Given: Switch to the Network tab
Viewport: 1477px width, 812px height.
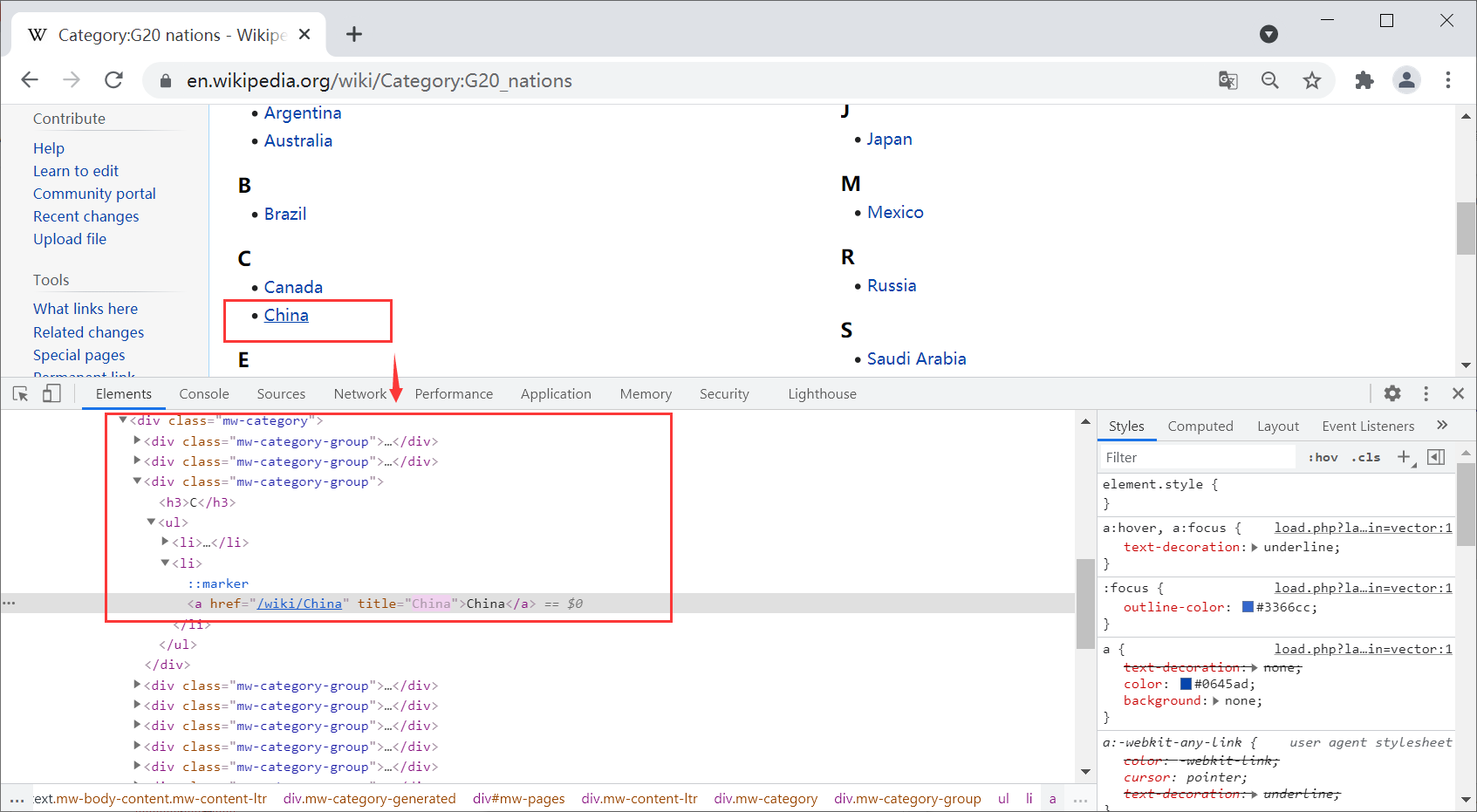Looking at the screenshot, I should click(359, 394).
